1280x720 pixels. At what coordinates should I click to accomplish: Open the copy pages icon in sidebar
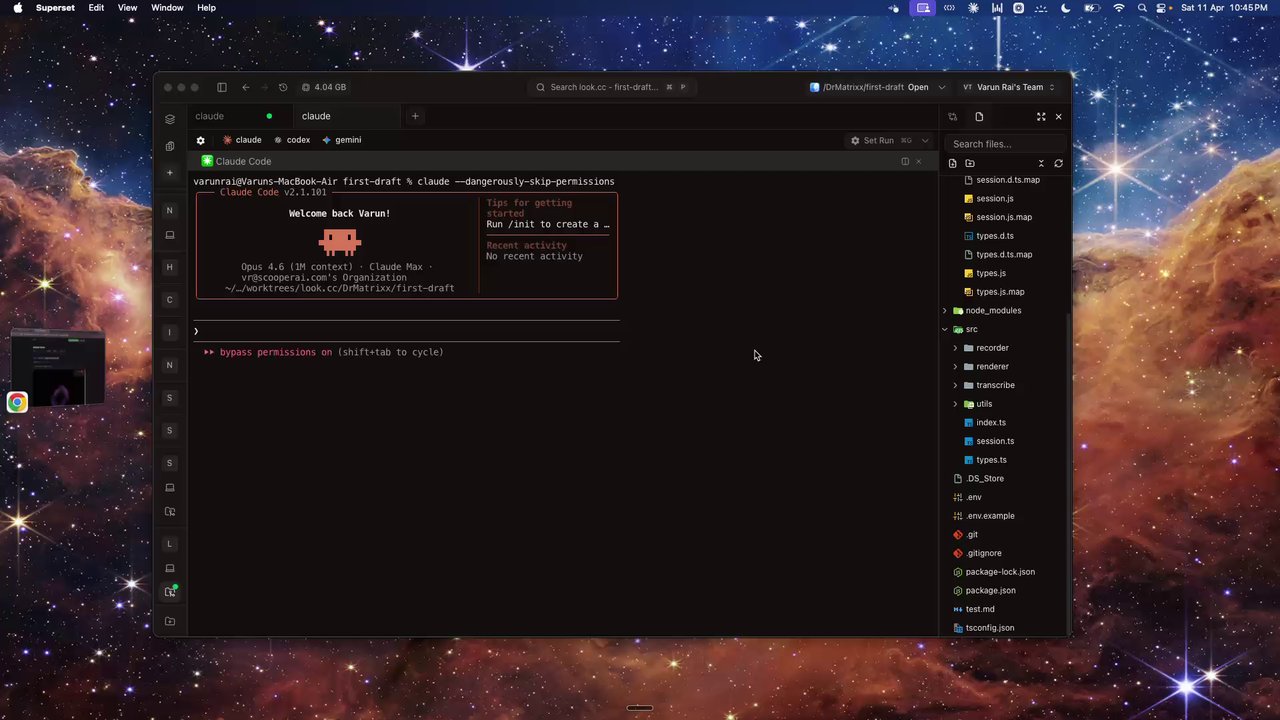pyautogui.click(x=170, y=146)
